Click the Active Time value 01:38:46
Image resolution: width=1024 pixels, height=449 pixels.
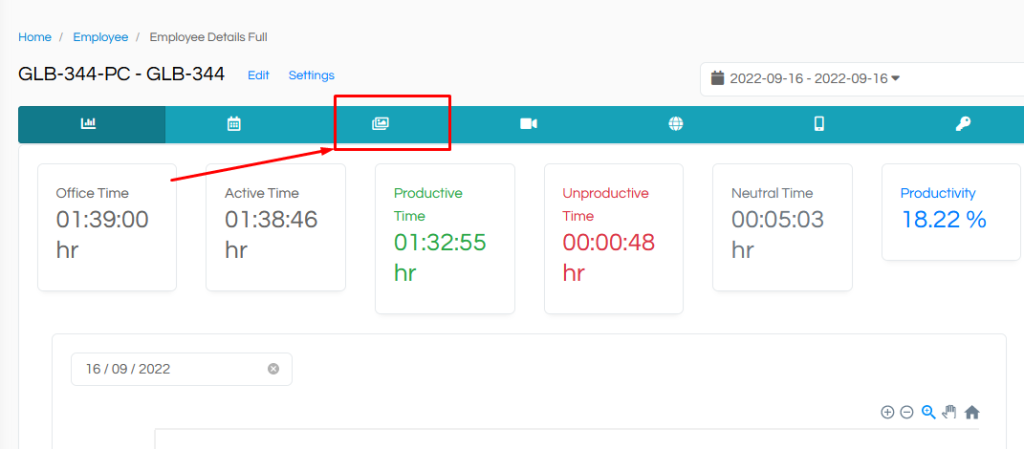(271, 220)
